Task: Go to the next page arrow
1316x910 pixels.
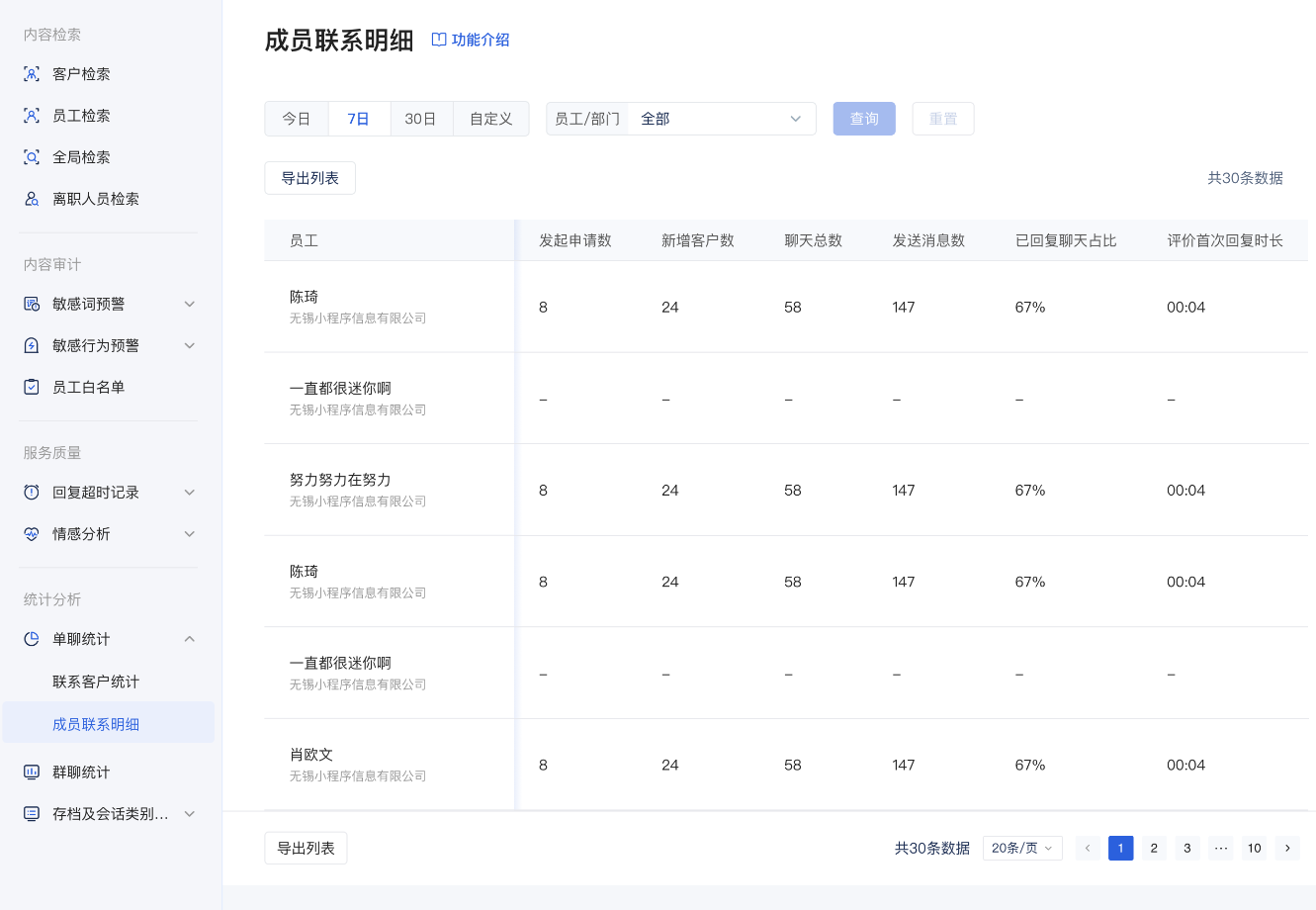Action: (1287, 848)
